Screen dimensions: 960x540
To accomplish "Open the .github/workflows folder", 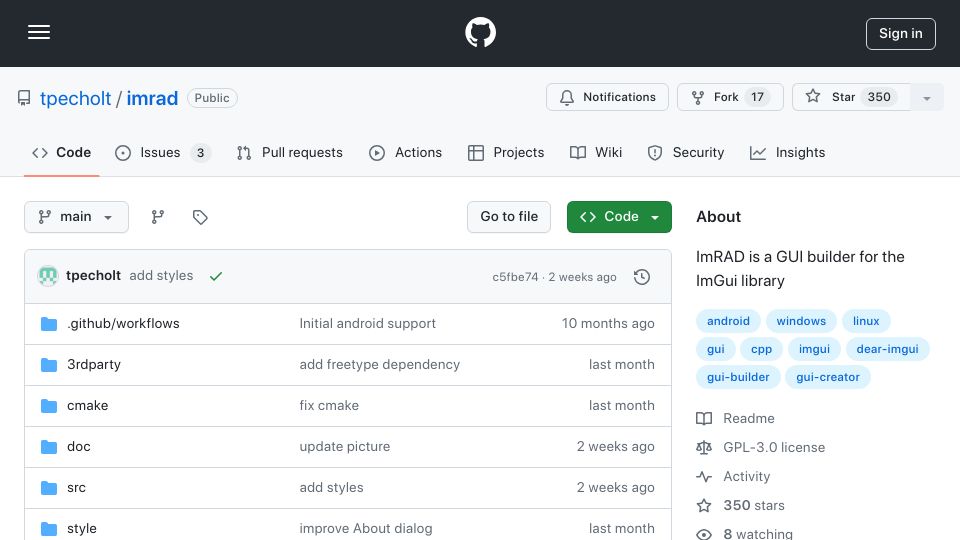I will click(123, 323).
